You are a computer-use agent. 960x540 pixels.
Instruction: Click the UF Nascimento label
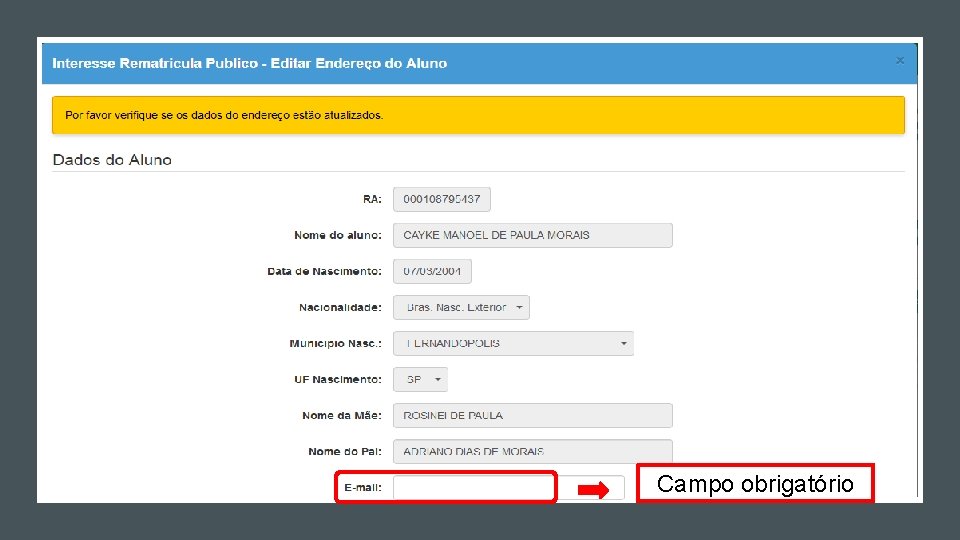tap(337, 380)
